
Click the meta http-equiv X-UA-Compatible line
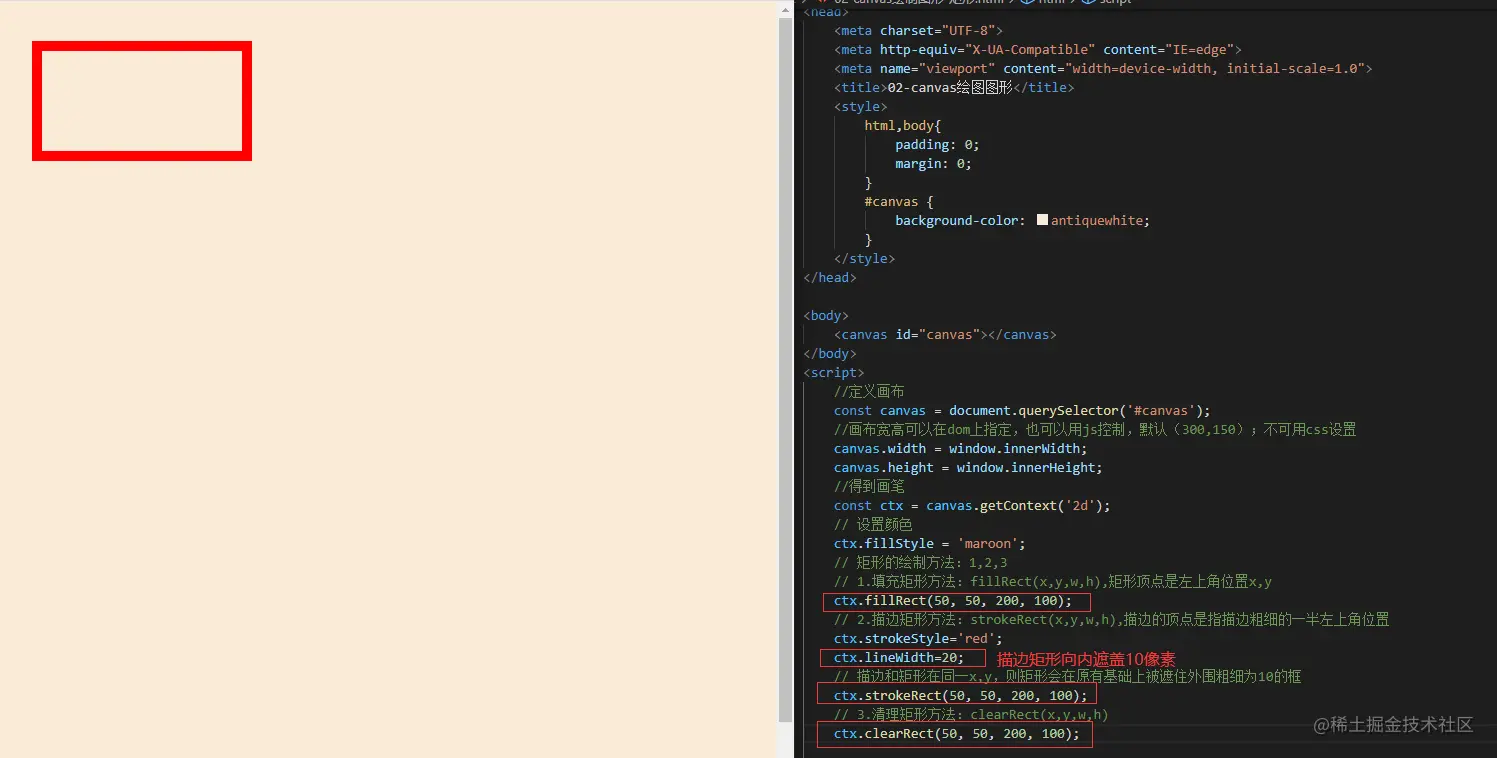click(x=1038, y=49)
